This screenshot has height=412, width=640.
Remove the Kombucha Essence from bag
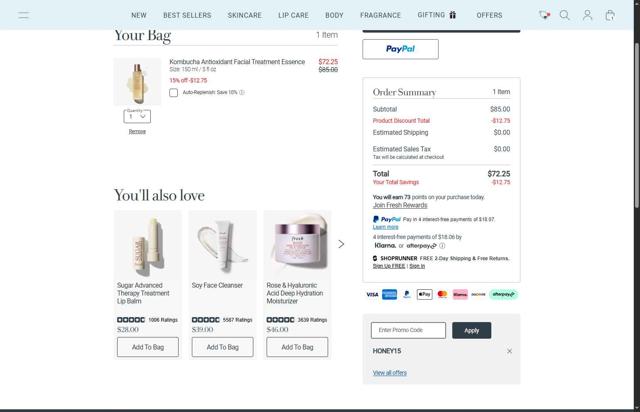pos(137,131)
